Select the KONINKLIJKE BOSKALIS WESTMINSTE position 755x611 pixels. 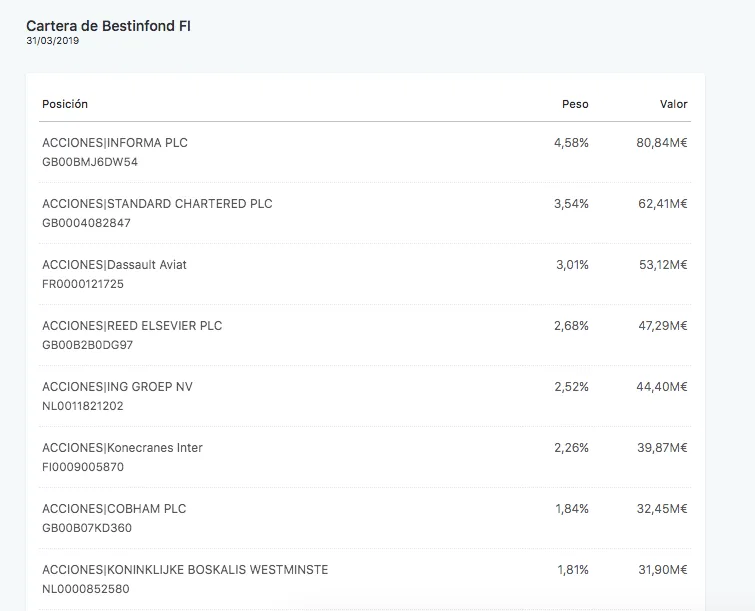(185, 570)
